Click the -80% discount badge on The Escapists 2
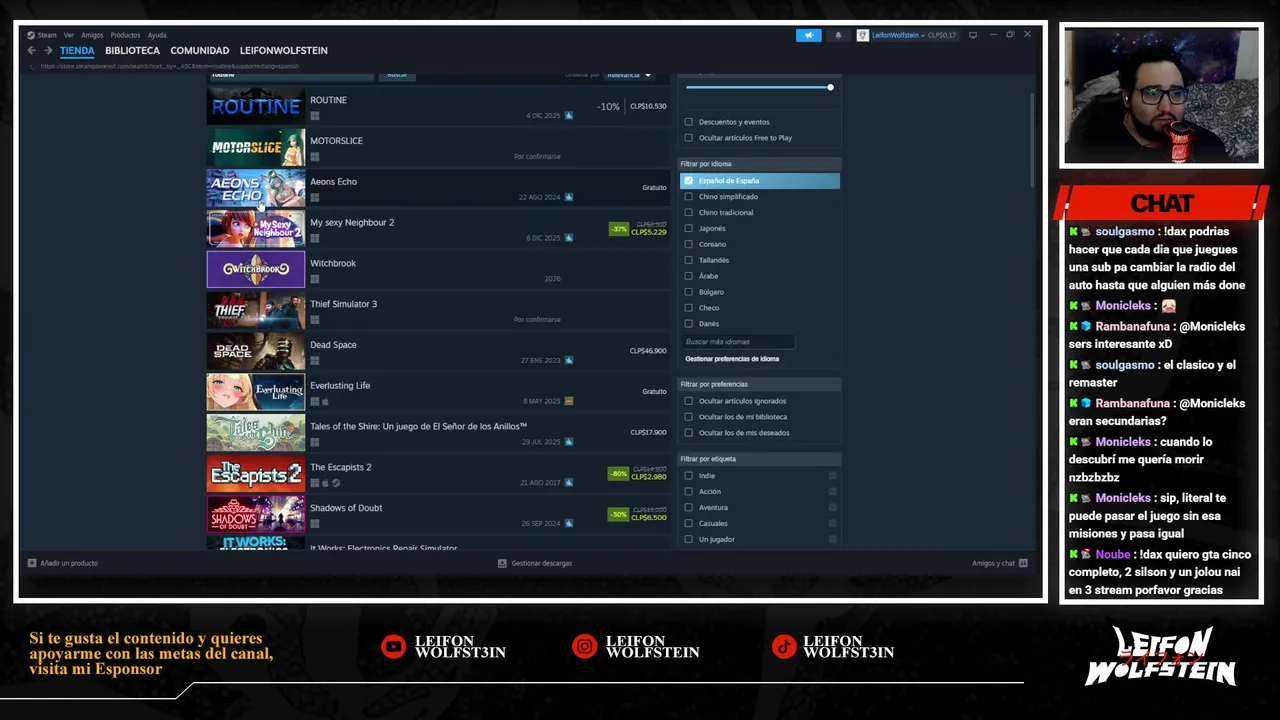The width and height of the screenshot is (1280, 720). (x=619, y=473)
